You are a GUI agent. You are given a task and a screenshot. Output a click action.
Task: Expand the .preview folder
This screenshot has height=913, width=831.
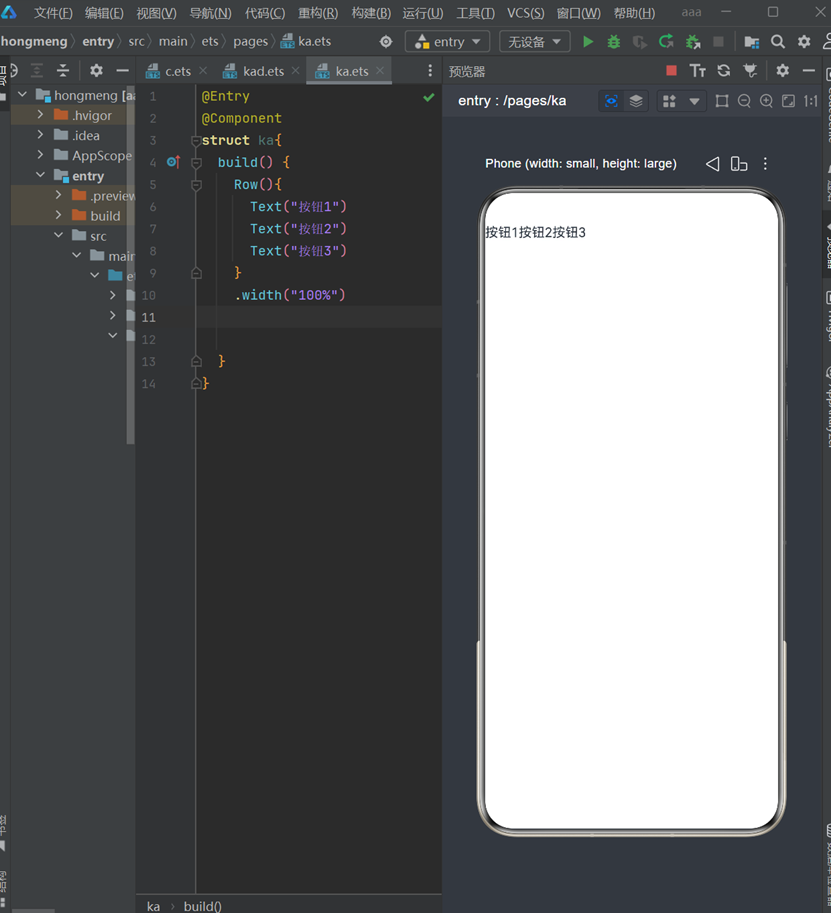coord(58,195)
